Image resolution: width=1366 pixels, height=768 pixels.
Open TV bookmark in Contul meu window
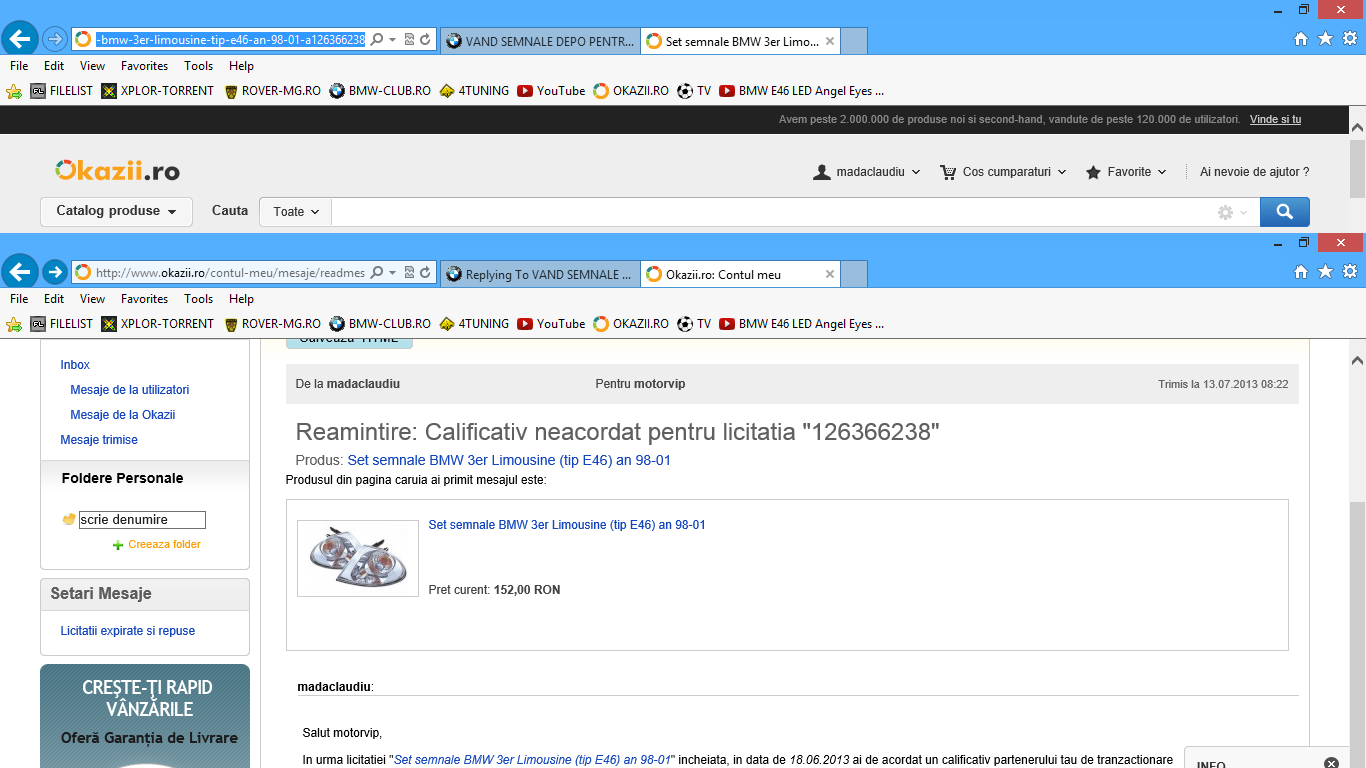pyautogui.click(x=694, y=324)
